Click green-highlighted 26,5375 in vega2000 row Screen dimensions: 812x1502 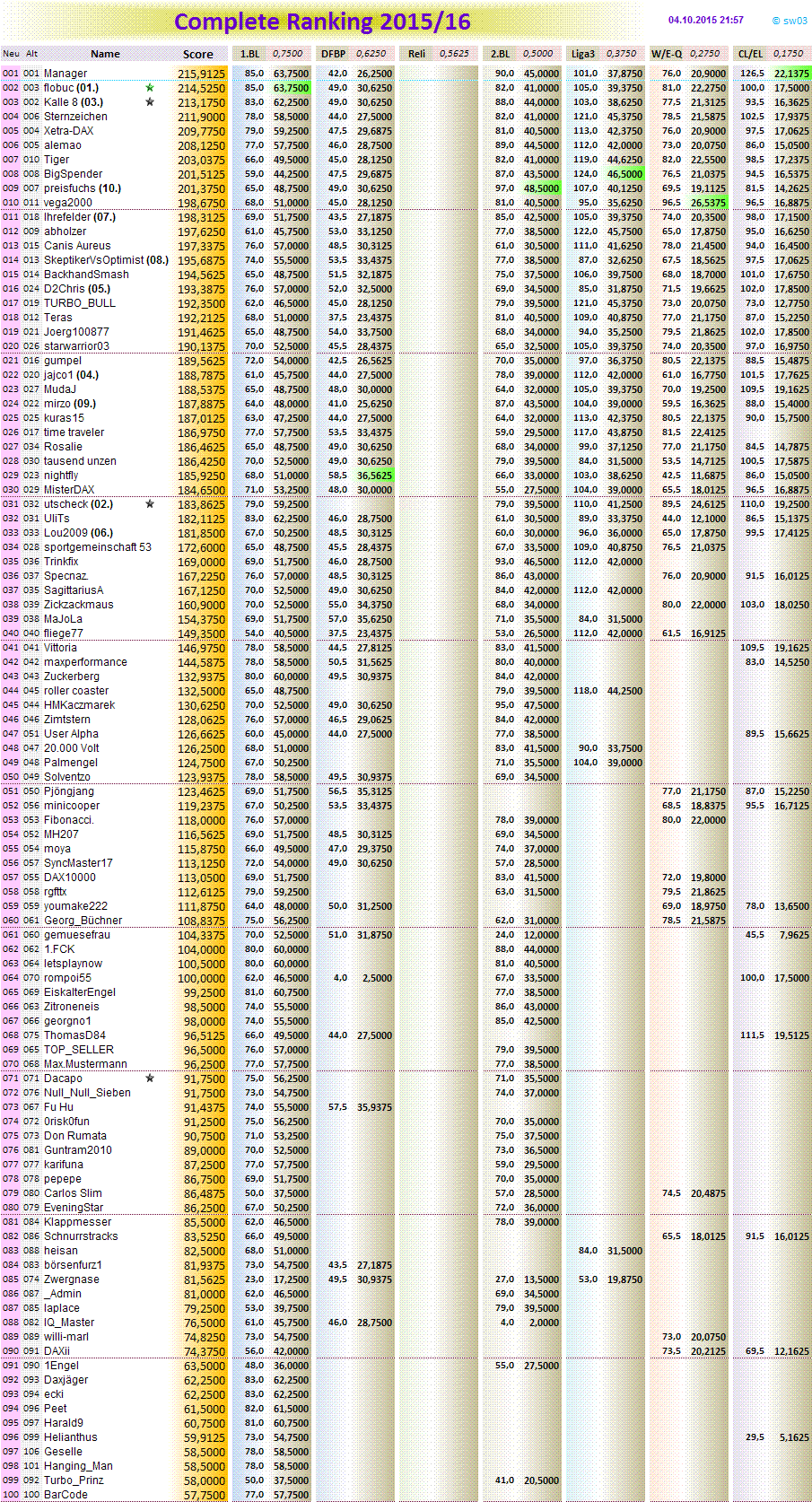pos(708,203)
